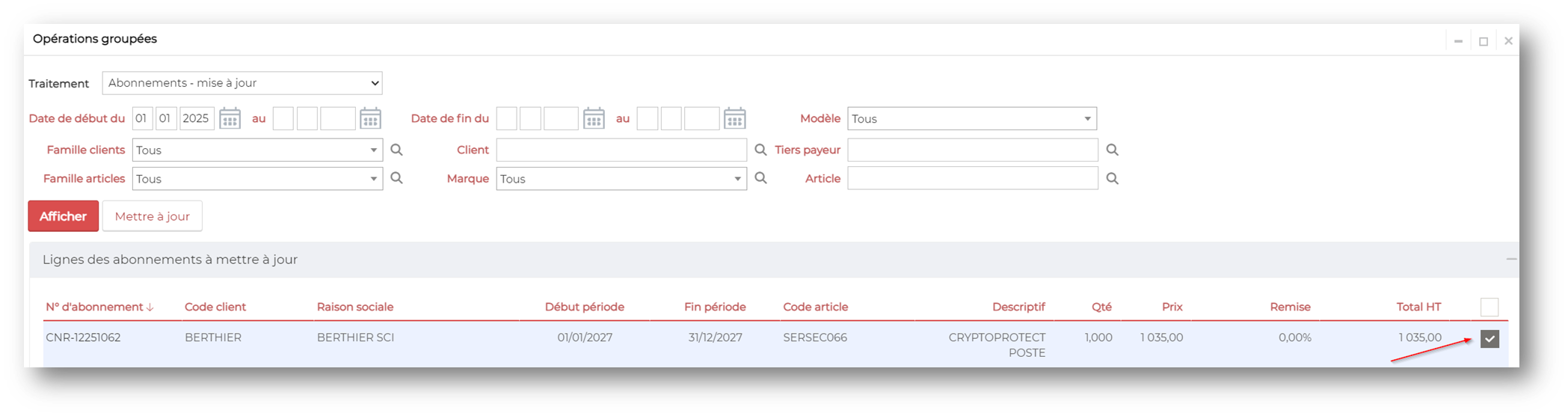Open calendar for Date de début end
The image size is (1568, 416).
(370, 118)
